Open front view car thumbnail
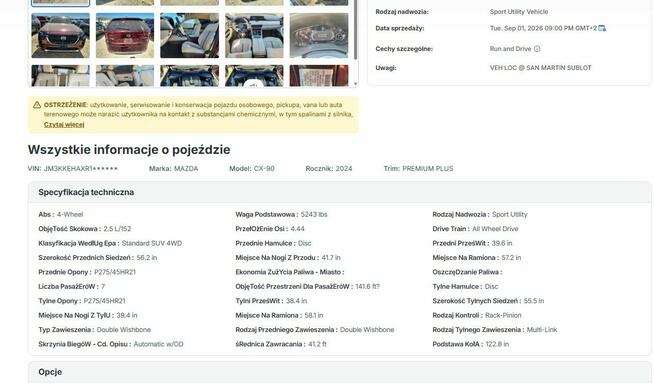Viewport: 654px width, 384px height. coord(60,35)
